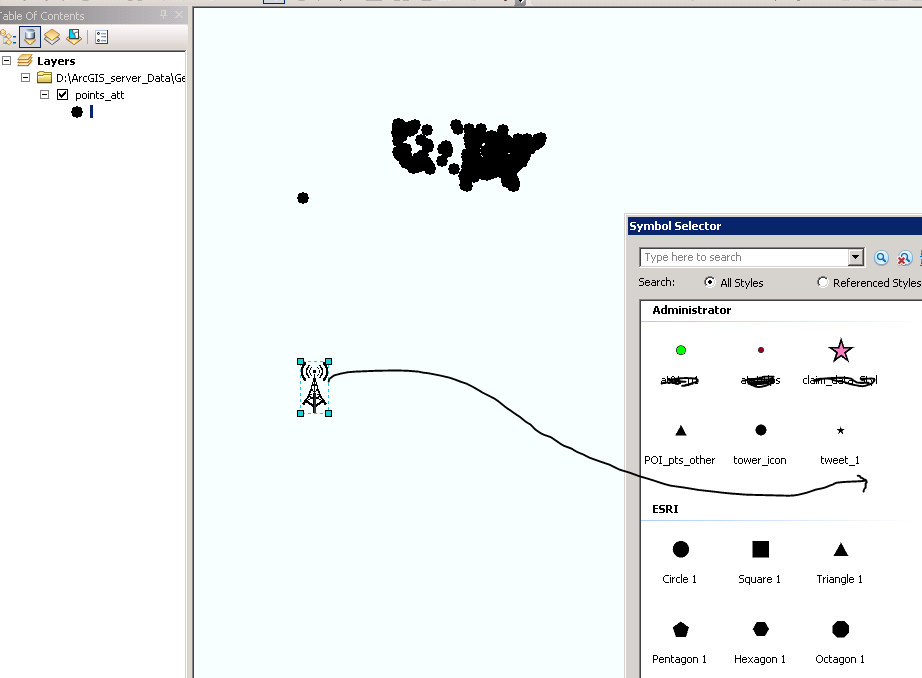Select the List By Drawing Order icon
This screenshot has height=678, width=922.
tap(8, 37)
